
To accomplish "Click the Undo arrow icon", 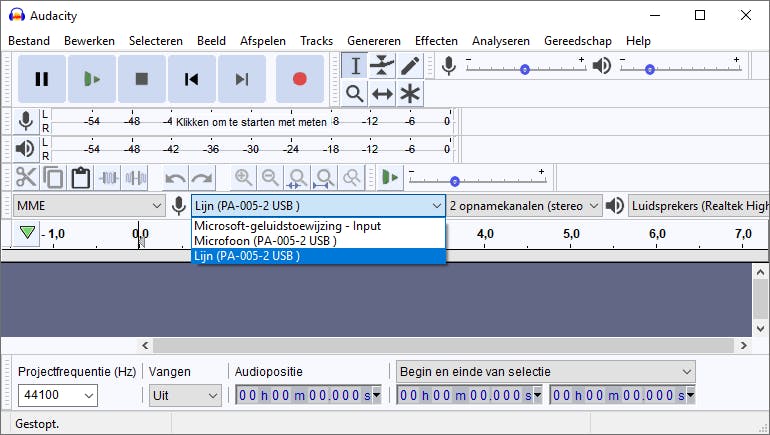I will pyautogui.click(x=175, y=177).
